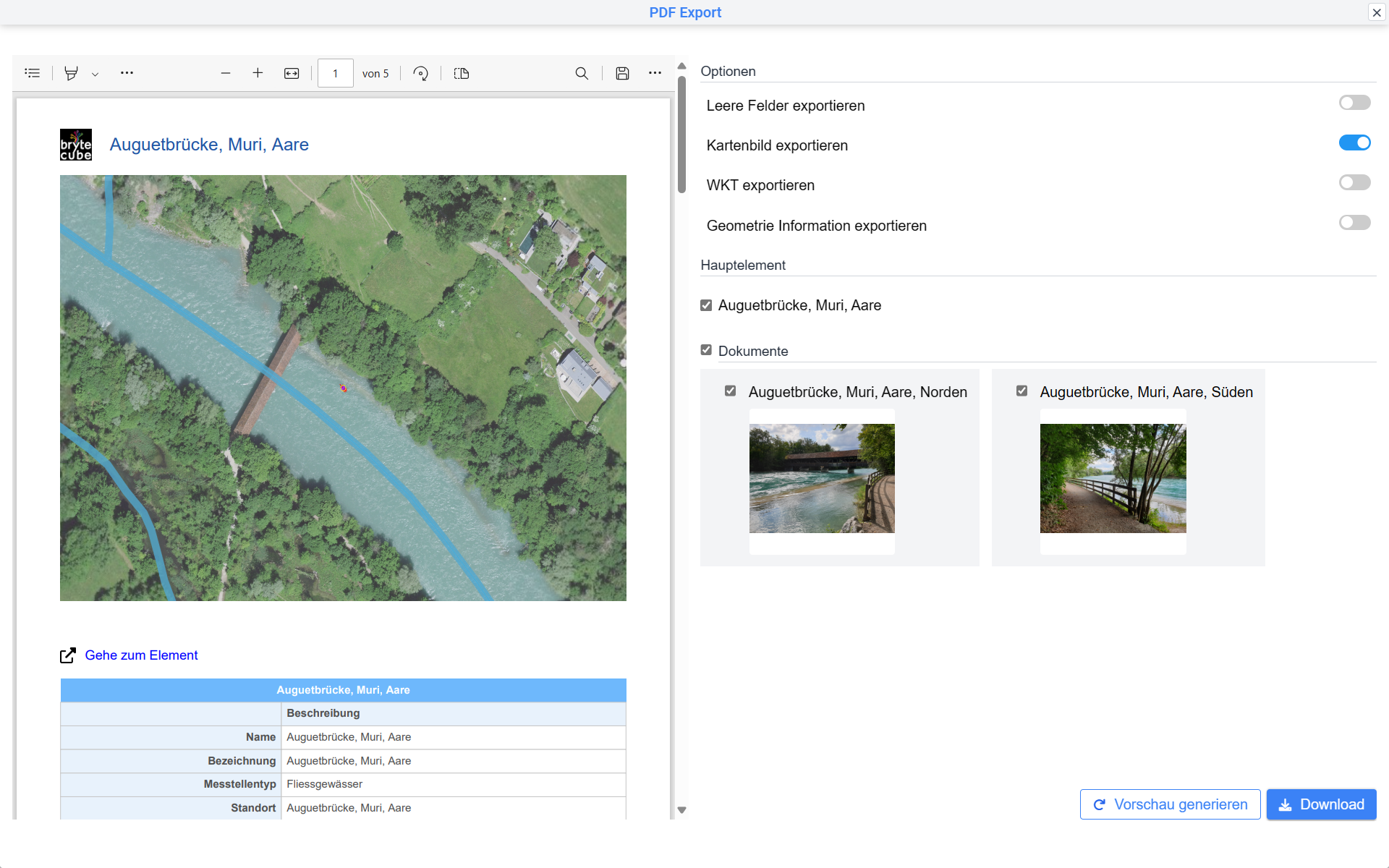Click the fit-to-width icon
Screen dimensions: 1389x868
(292, 73)
